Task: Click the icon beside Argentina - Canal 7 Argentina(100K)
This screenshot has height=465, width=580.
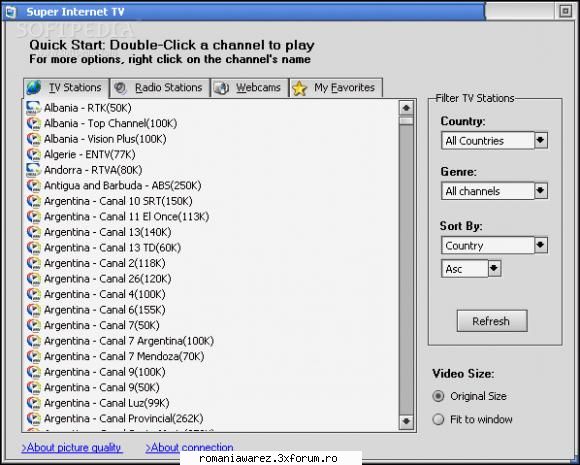Action: (33, 341)
